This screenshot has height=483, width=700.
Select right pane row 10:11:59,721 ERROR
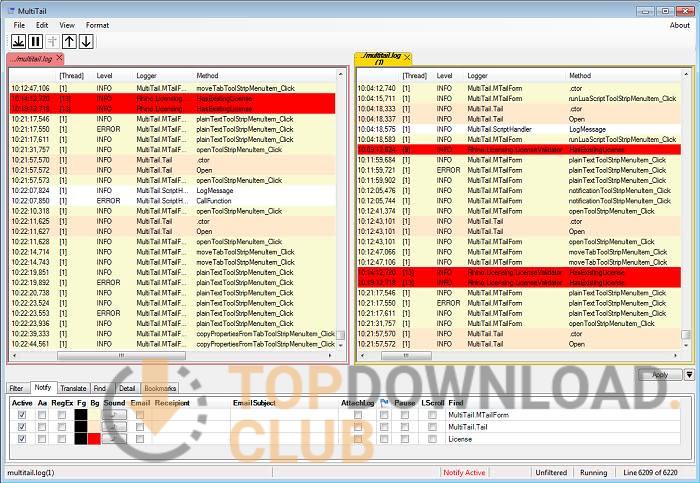pyautogui.click(x=519, y=170)
